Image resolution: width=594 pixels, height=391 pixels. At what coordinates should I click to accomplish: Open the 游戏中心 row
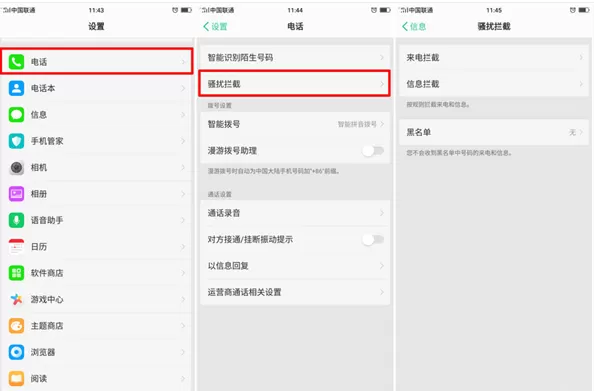pos(97,299)
